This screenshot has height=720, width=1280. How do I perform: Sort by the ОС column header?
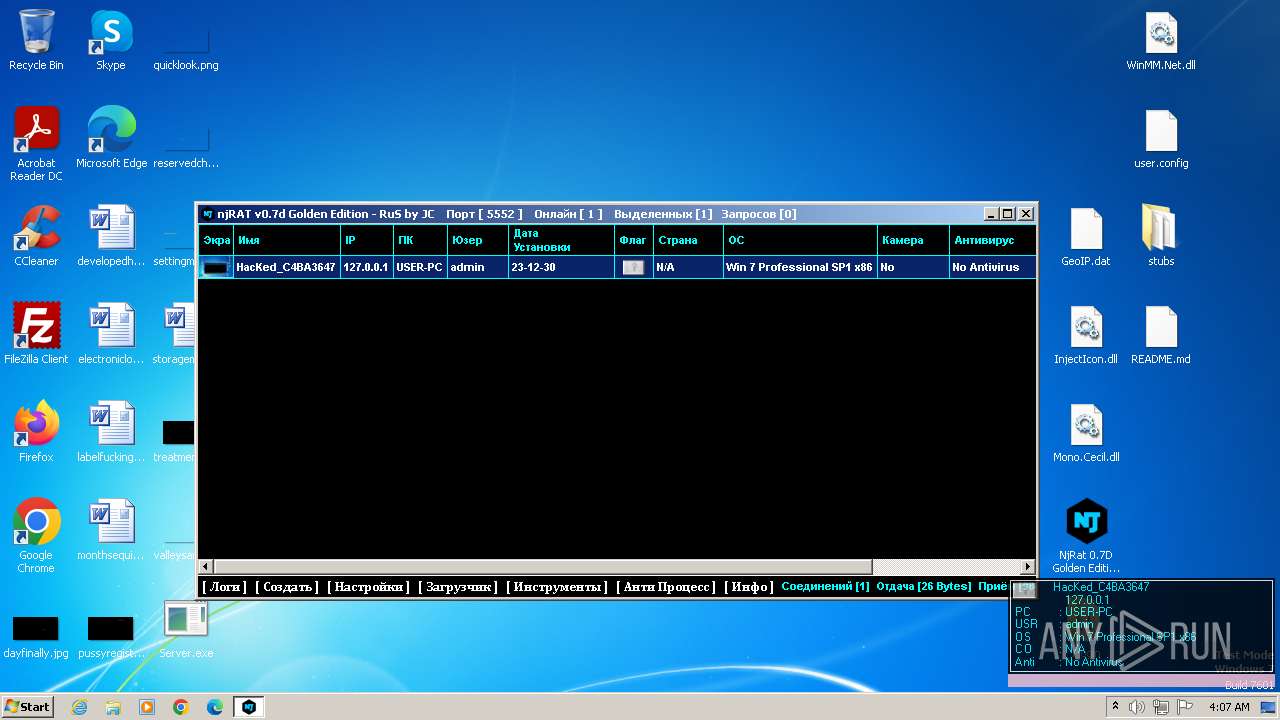click(801, 240)
